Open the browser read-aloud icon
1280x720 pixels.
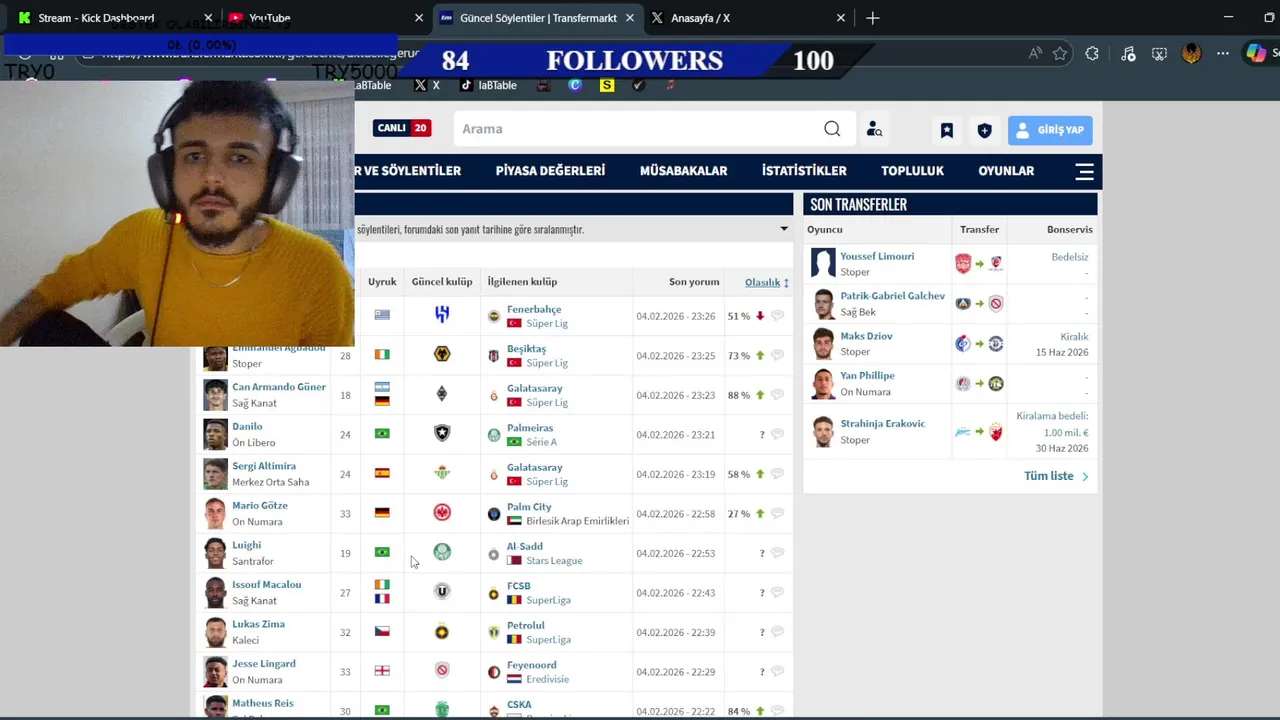pos(1036,54)
